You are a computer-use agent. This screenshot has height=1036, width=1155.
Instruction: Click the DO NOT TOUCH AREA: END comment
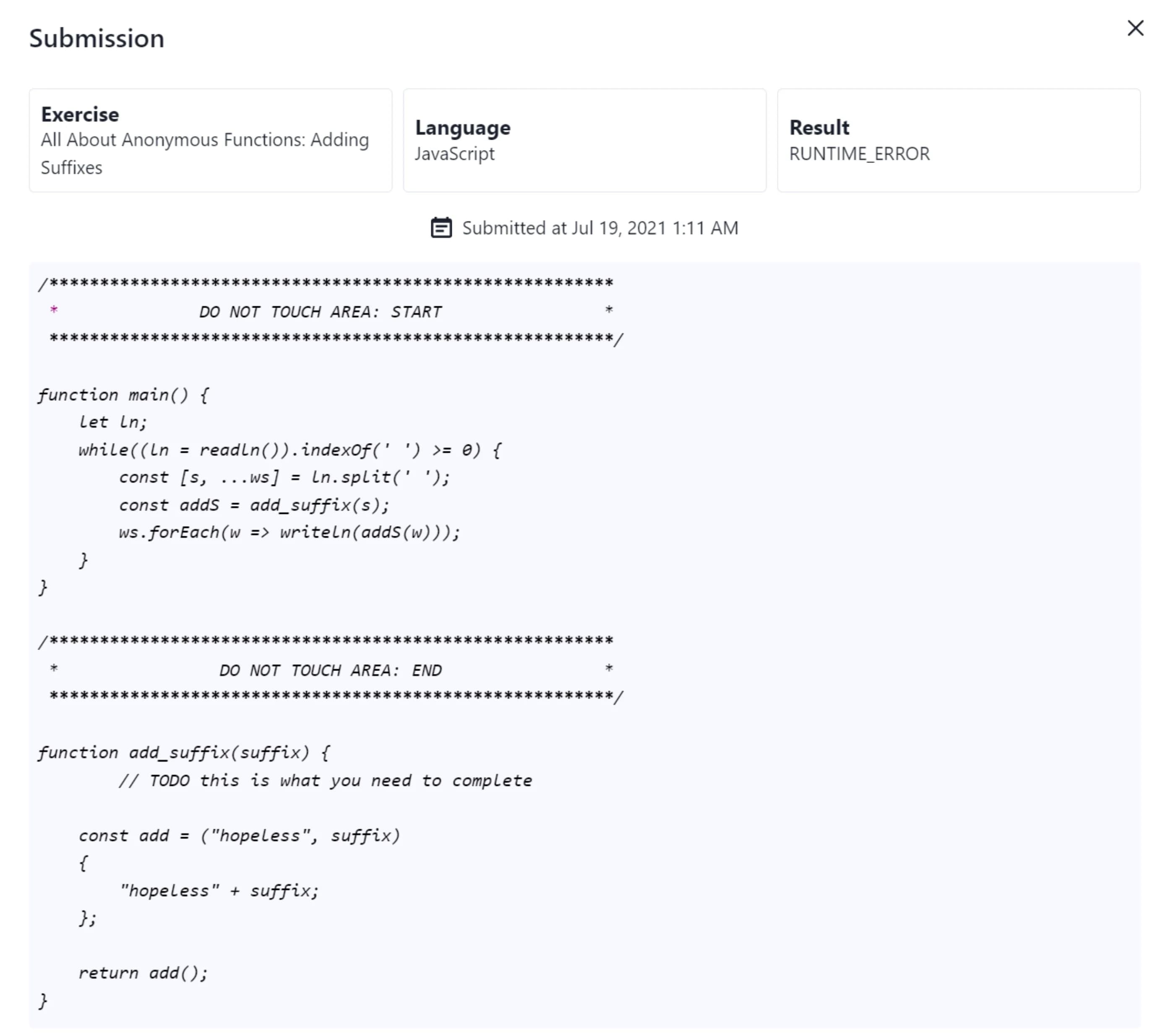pyautogui.click(x=330, y=670)
